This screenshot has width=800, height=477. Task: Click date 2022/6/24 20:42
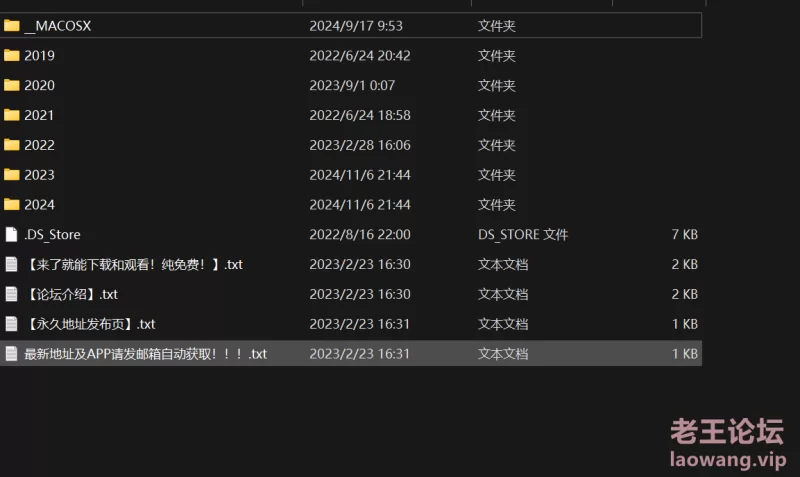(x=360, y=56)
